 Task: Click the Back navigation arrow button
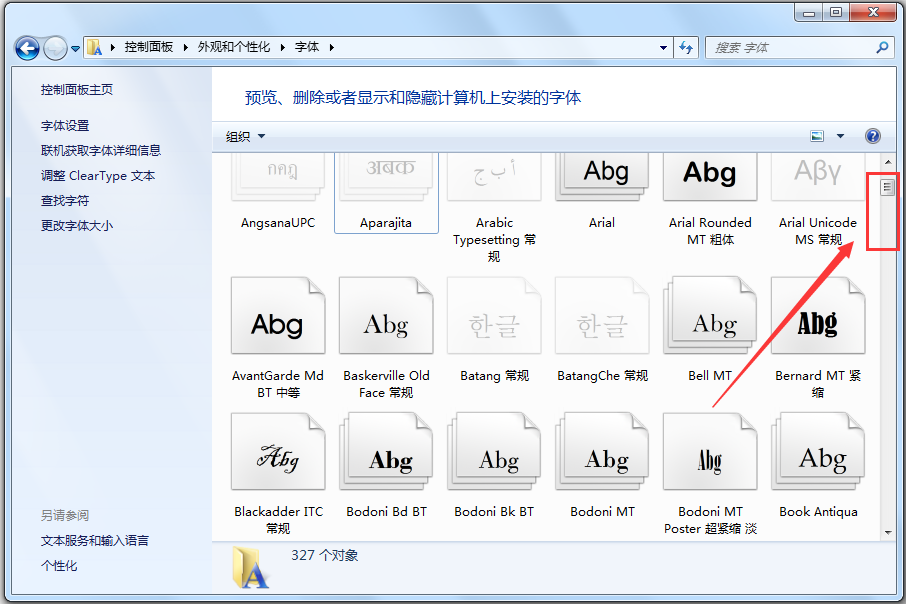pos(27,48)
